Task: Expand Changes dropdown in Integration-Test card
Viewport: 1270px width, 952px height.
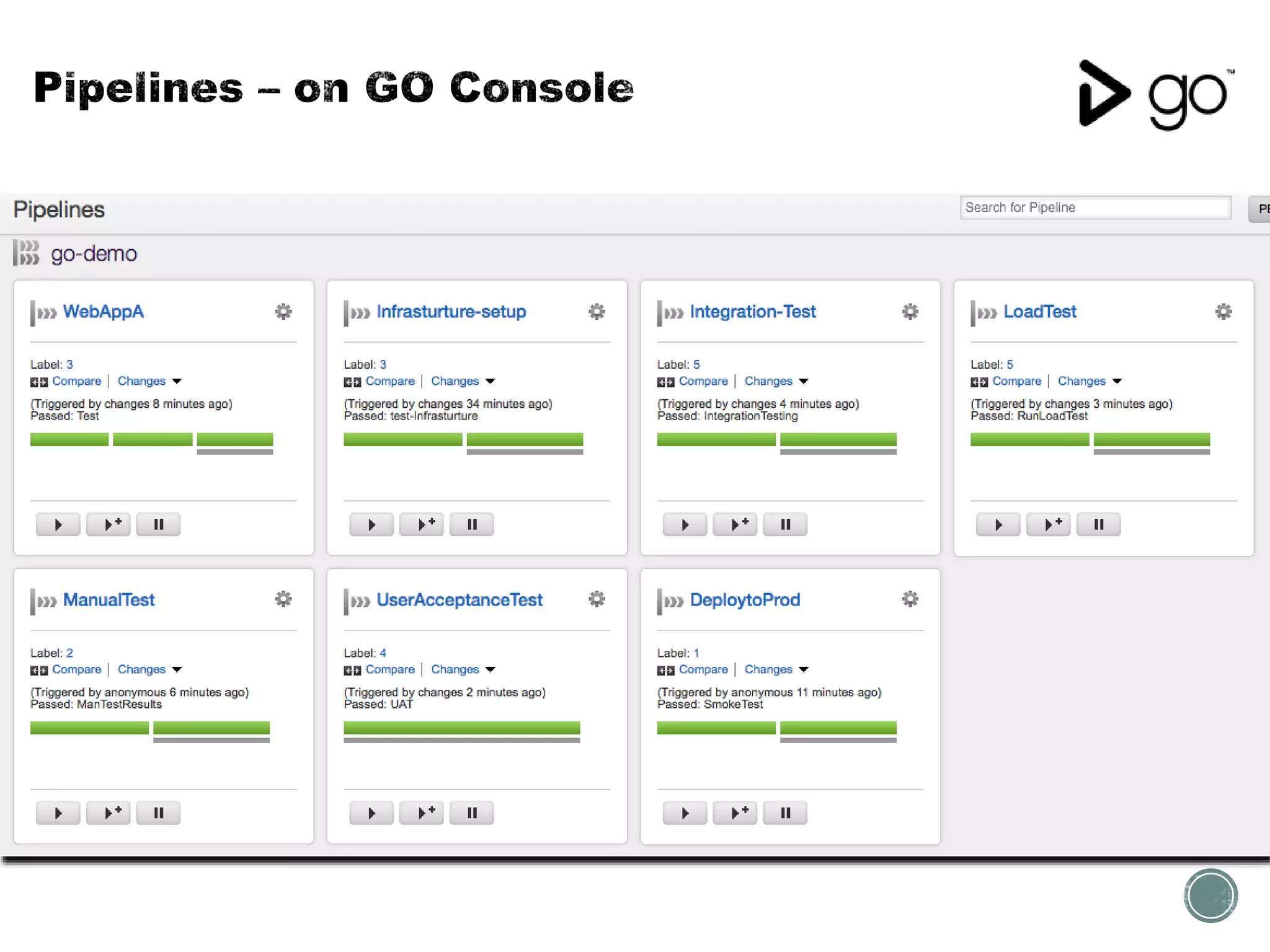Action: click(x=804, y=381)
